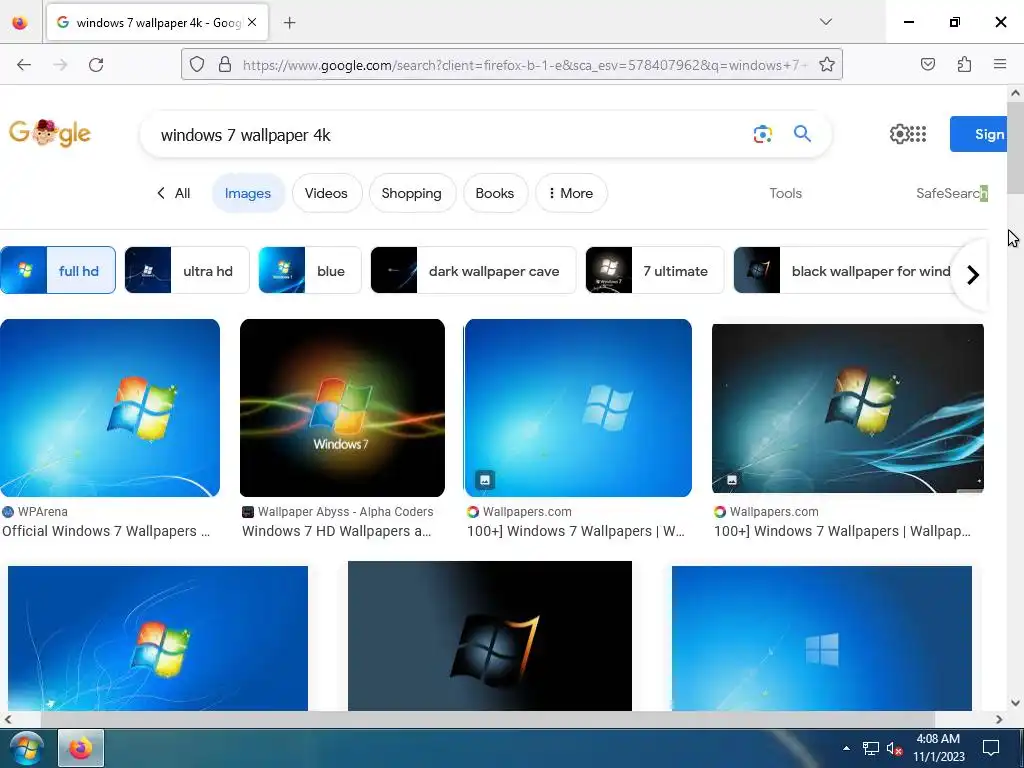Image resolution: width=1024 pixels, height=768 pixels.
Task: Click the muted volume tray icon
Action: tap(894, 748)
